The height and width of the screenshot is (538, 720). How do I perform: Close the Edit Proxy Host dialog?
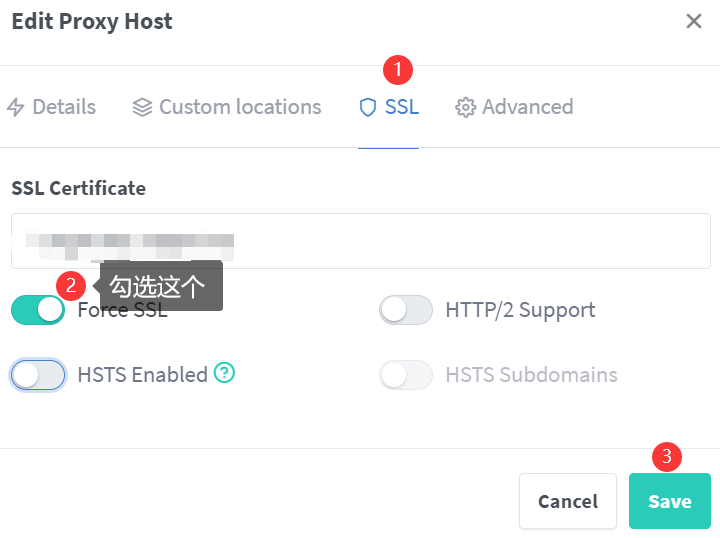[693, 22]
